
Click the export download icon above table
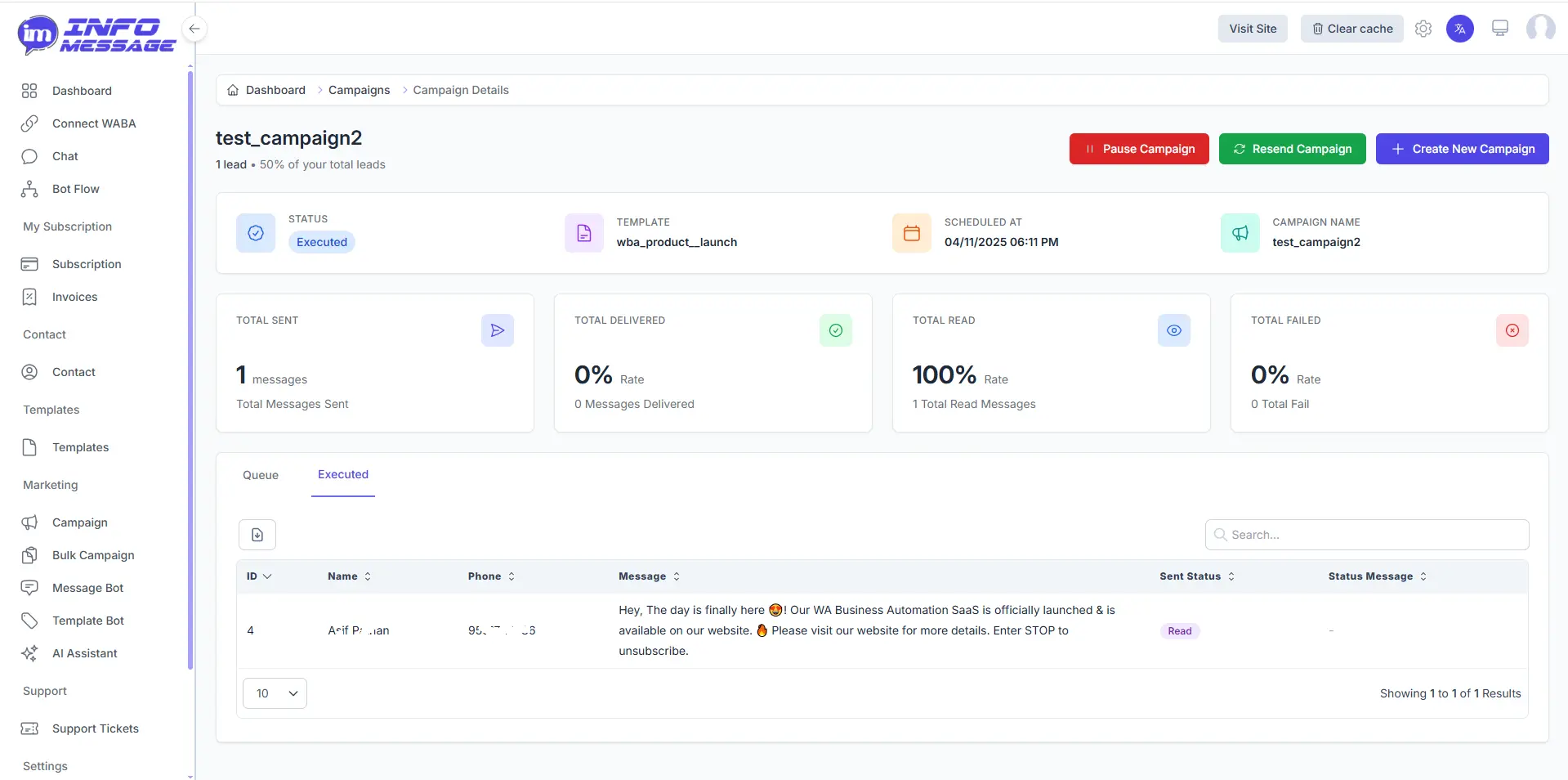point(257,535)
